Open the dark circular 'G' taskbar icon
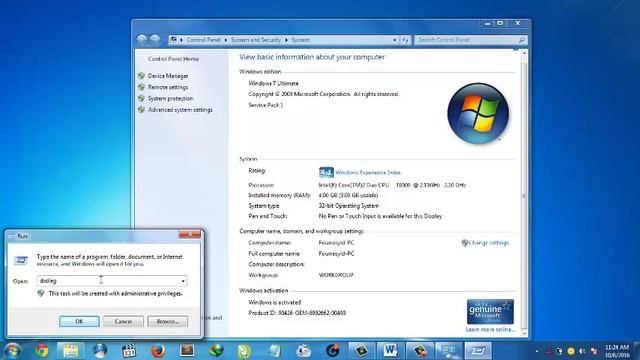The image size is (640, 360). [x=333, y=351]
